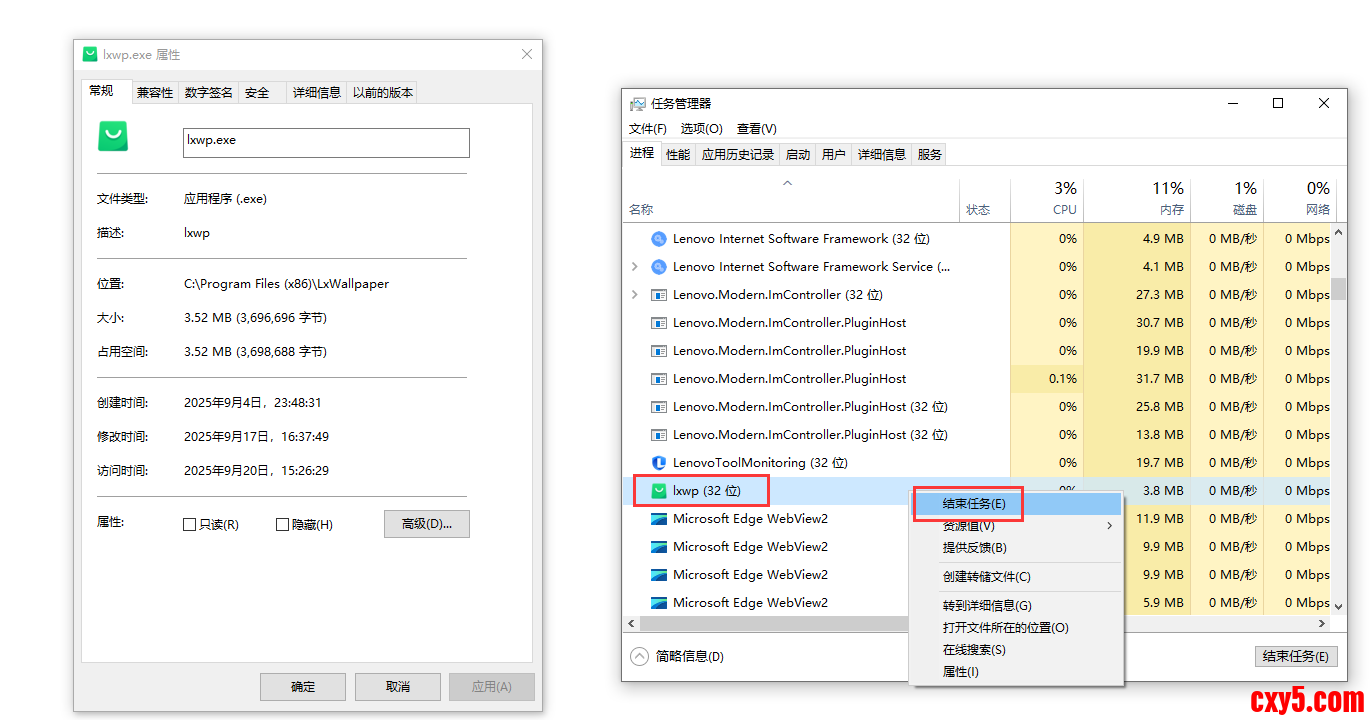Switch to the 应用历史记录 tab
This screenshot has height=720, width=1369.
point(738,154)
